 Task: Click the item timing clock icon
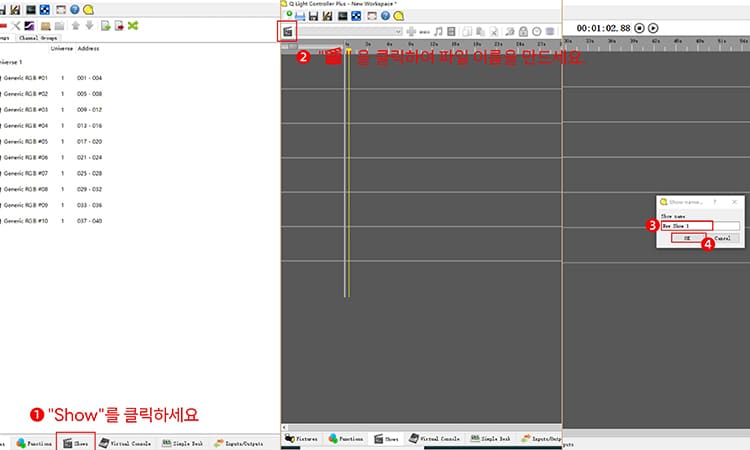point(537,32)
